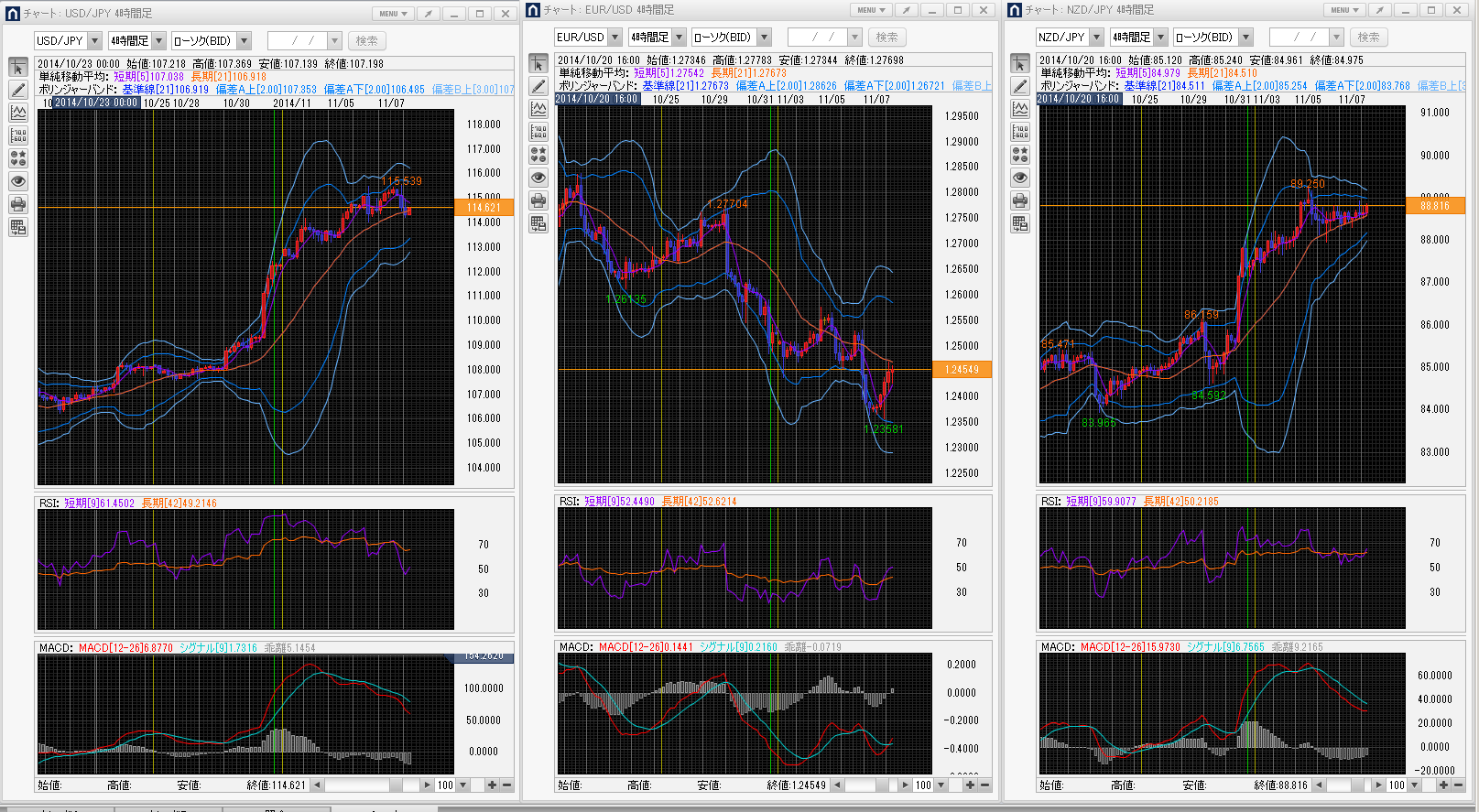The width and height of the screenshot is (1479, 812).
Task: Expand the 4時間足 timeframe dropdown in EUR/USD chart
Action: [x=680, y=38]
